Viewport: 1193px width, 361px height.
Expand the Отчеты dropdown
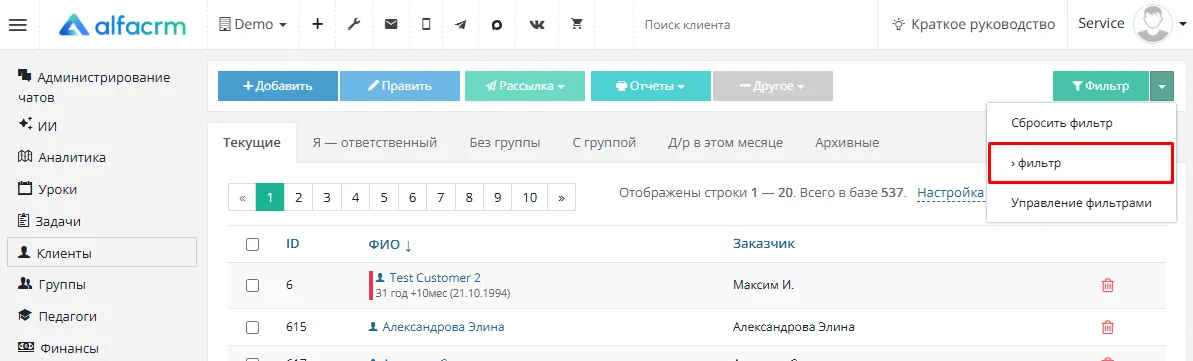[x=651, y=86]
